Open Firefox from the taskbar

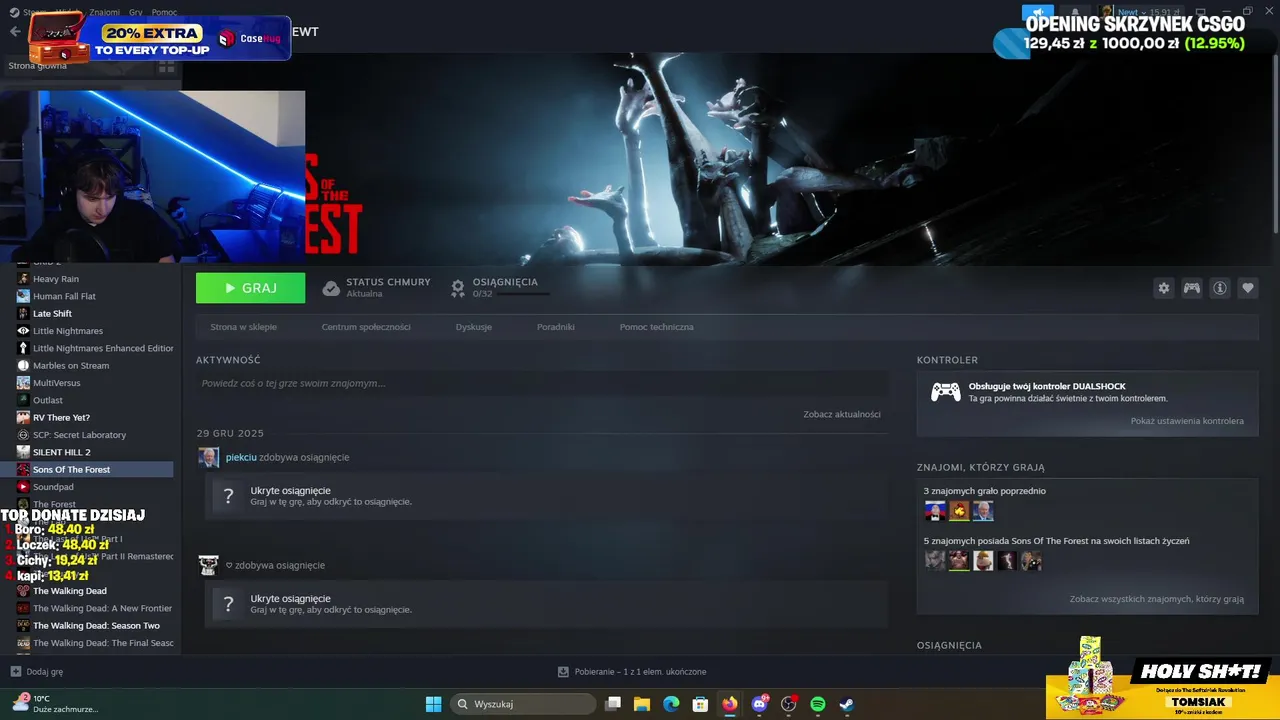(730, 704)
